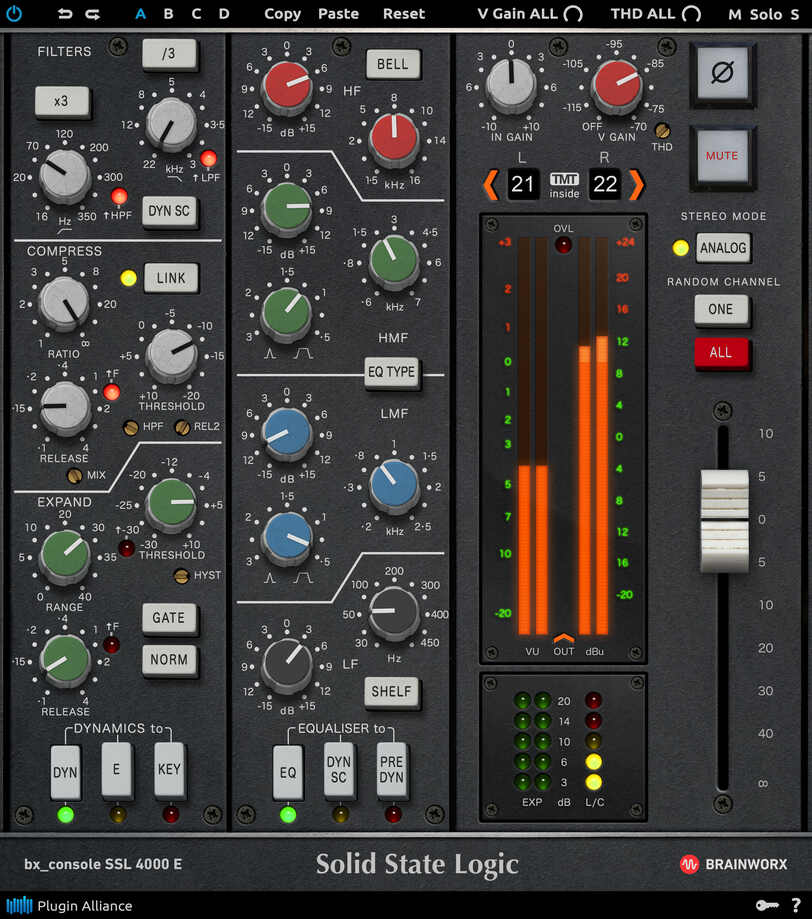The image size is (812, 919).
Task: Switch to preset slot B
Action: (168, 14)
